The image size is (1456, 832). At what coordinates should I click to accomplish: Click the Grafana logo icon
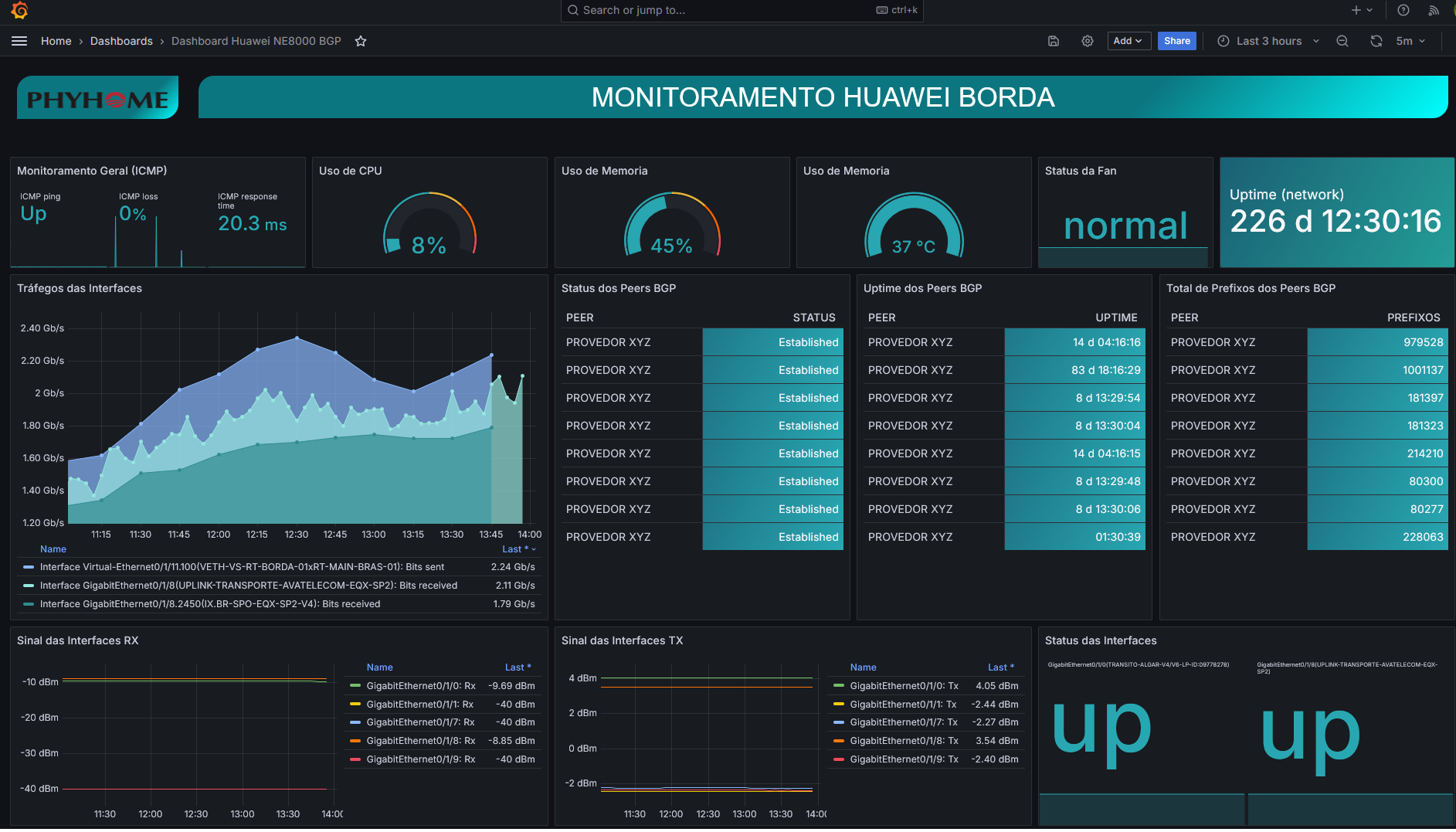[x=20, y=10]
